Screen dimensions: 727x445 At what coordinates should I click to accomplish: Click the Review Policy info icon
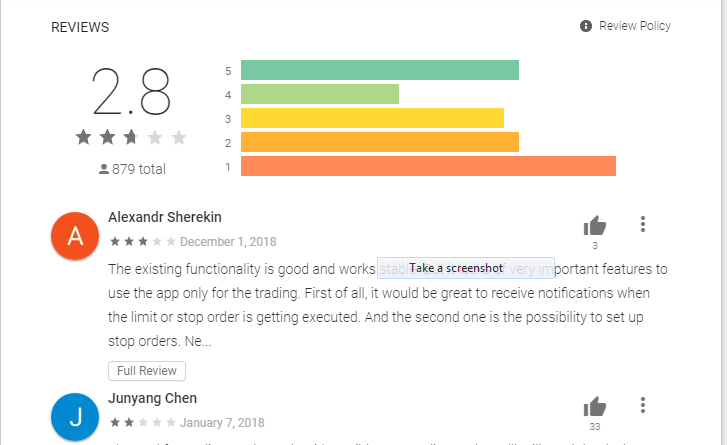point(586,26)
